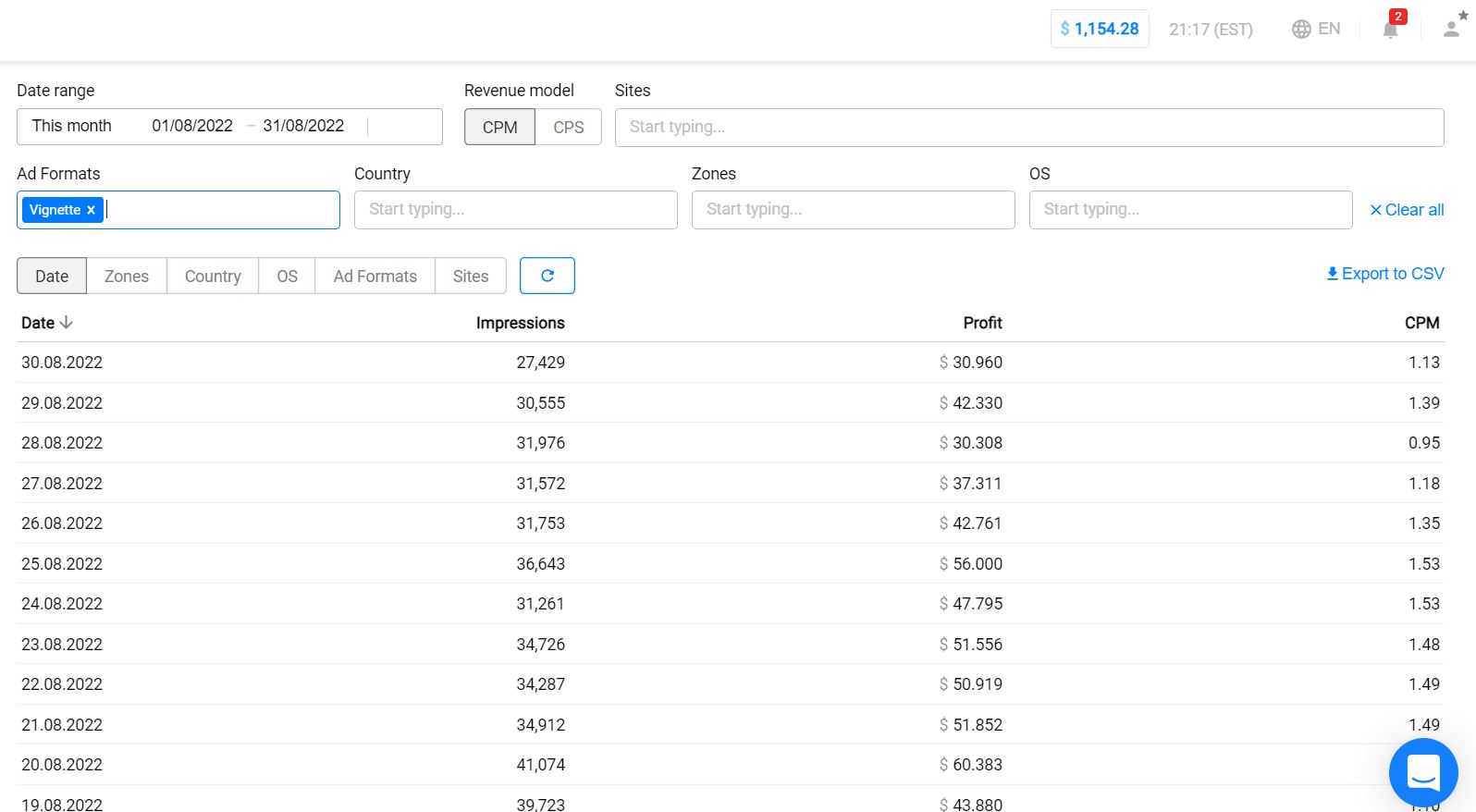Viewport: 1476px width, 812px height.
Task: Open the live chat bubble widget
Action: 1422,771
